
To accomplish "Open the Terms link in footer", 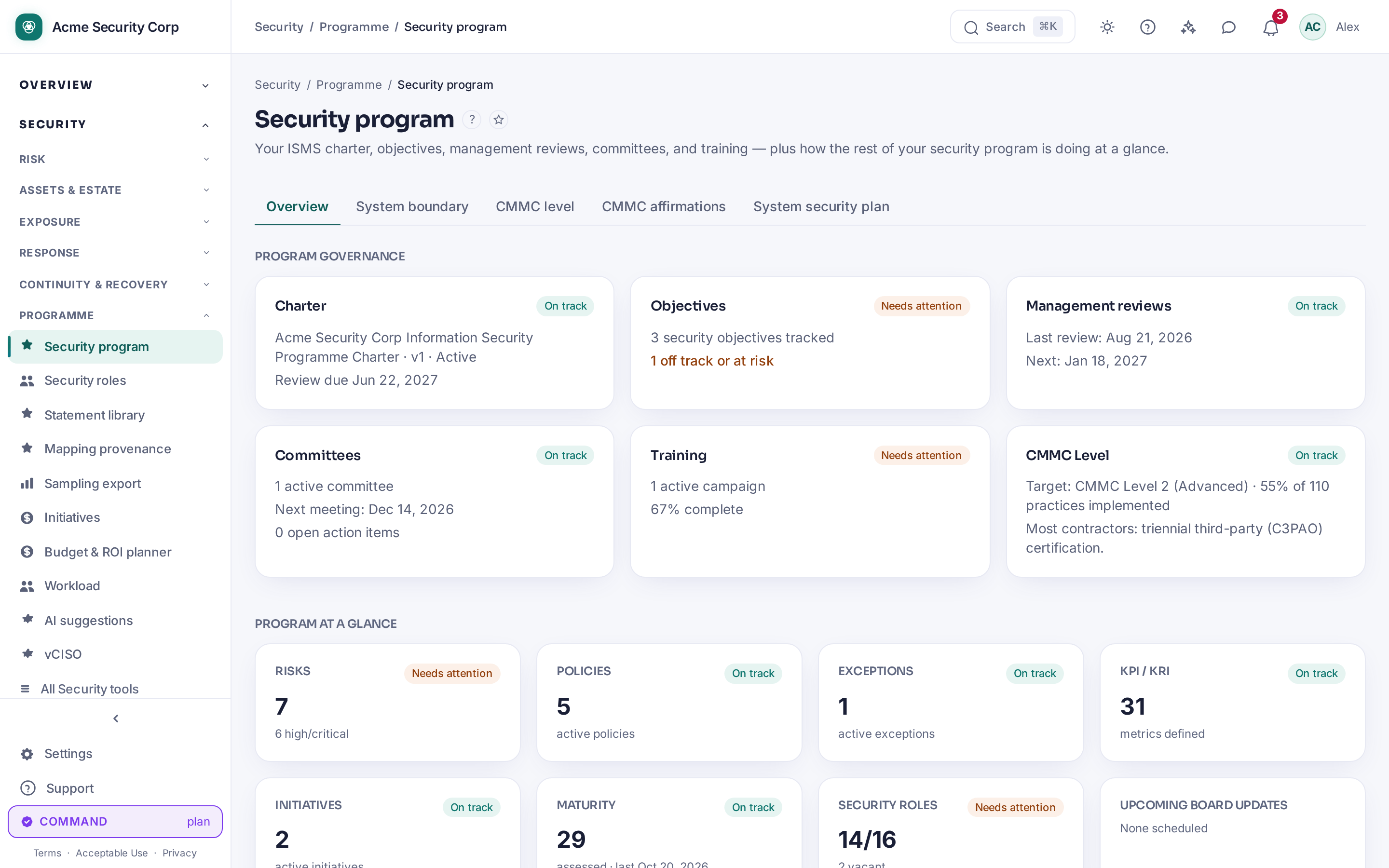I will click(47, 853).
